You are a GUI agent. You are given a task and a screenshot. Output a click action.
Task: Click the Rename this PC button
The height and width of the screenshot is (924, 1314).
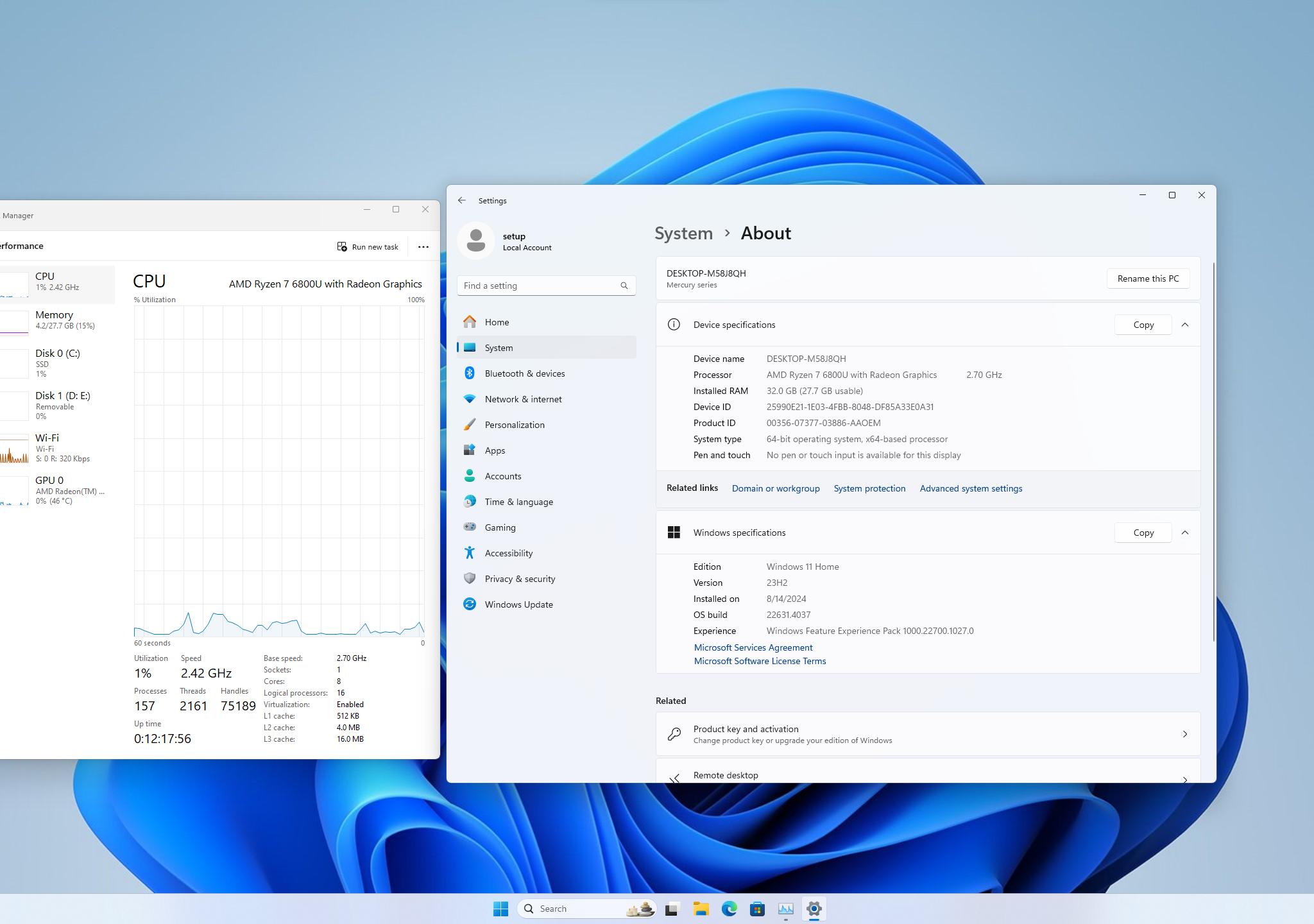tap(1148, 278)
